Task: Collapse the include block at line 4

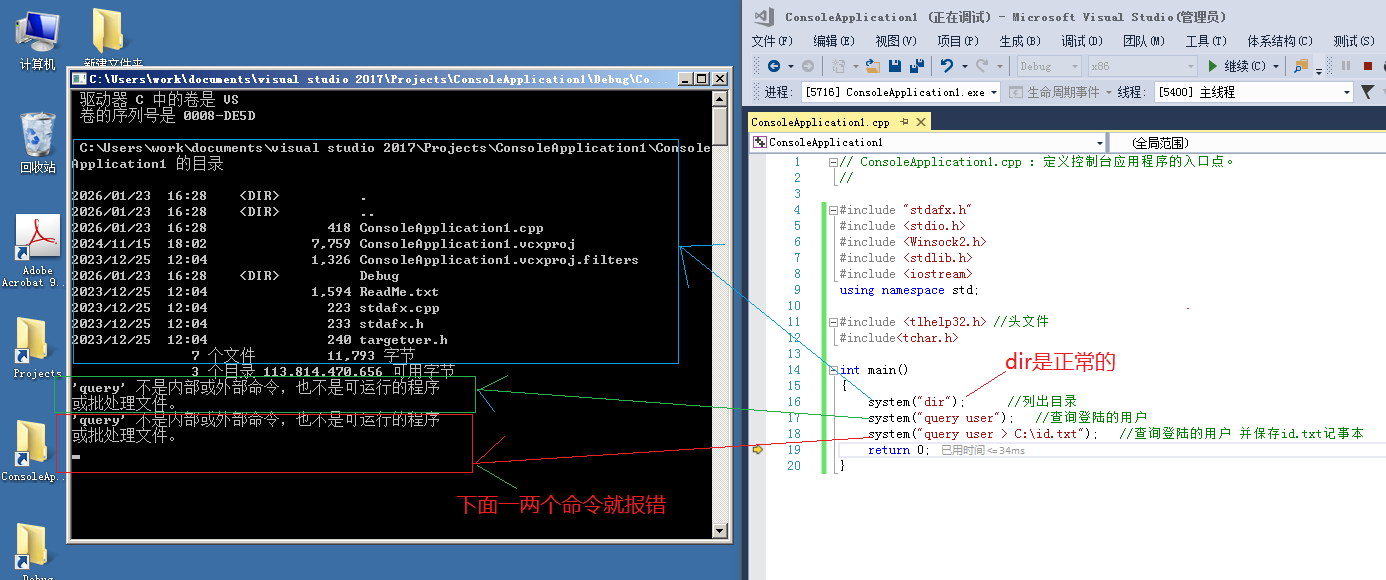Action: click(x=833, y=210)
